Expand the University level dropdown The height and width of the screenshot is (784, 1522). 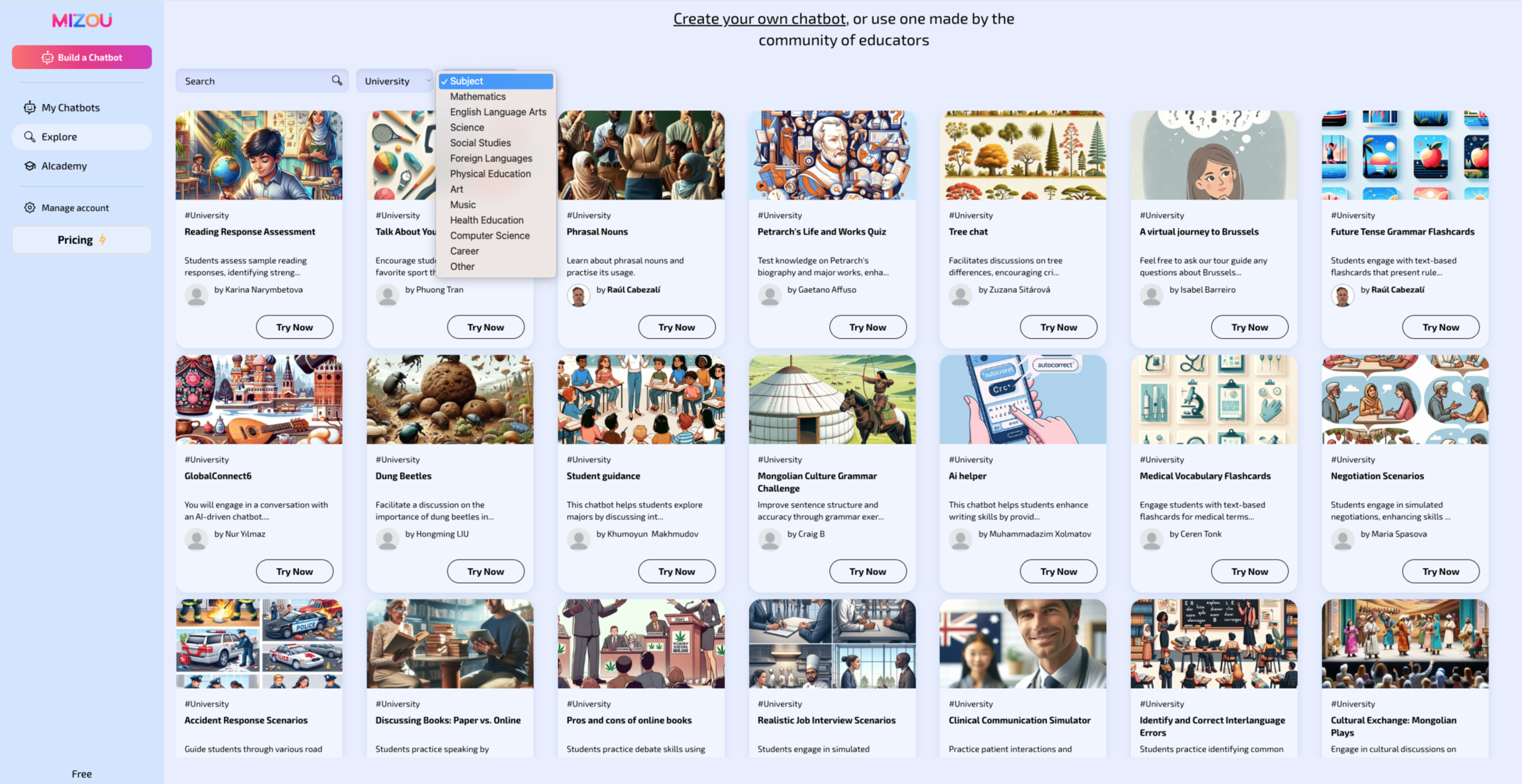397,80
